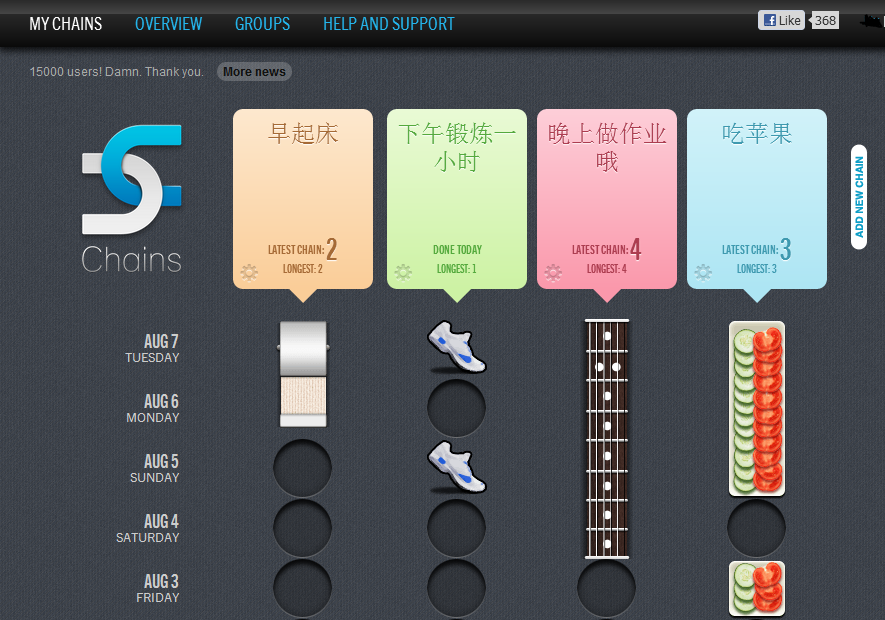
Task: Toggle exercise sneaker icon for Aug 7
Action: coord(457,347)
